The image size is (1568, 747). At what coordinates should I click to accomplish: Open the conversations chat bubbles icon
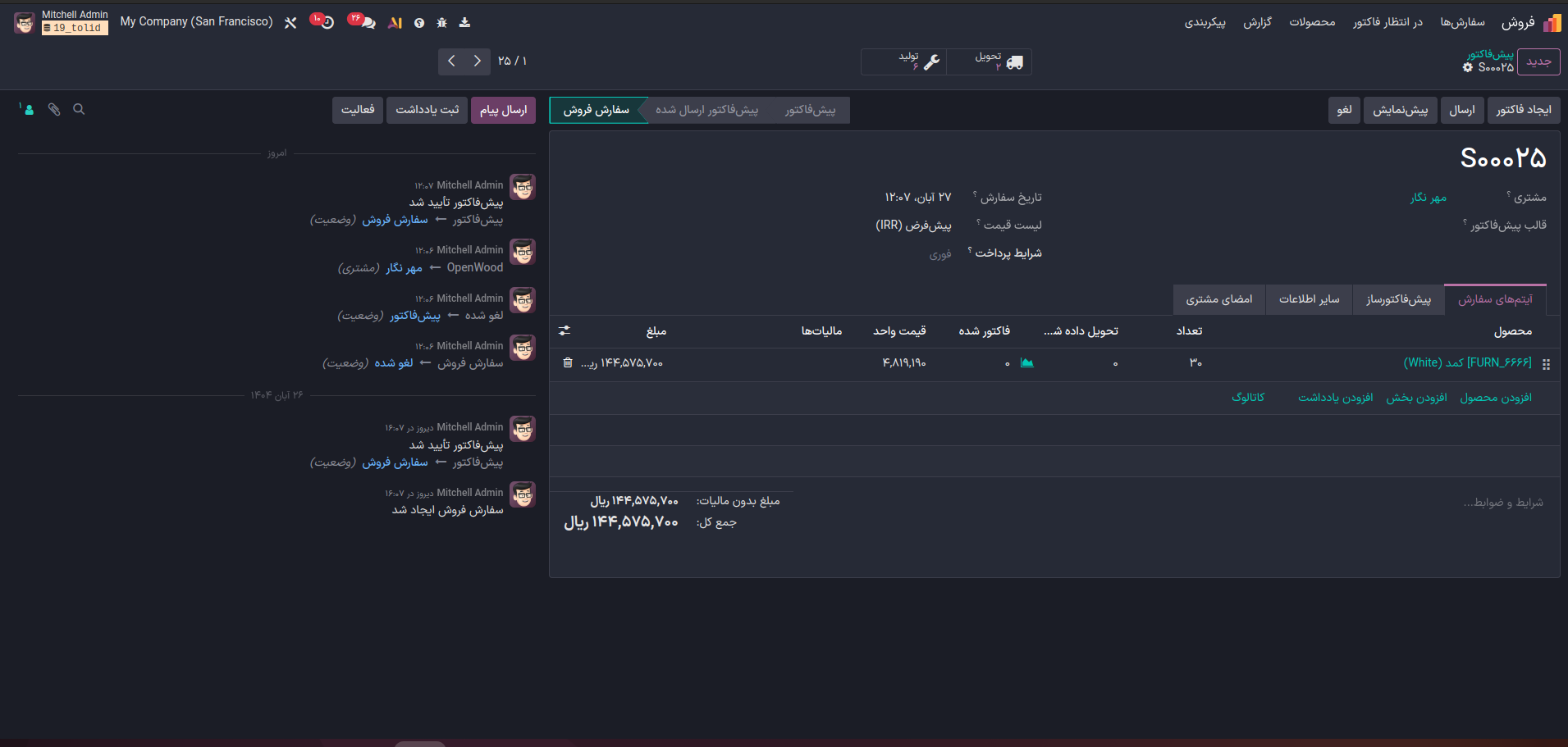367,23
